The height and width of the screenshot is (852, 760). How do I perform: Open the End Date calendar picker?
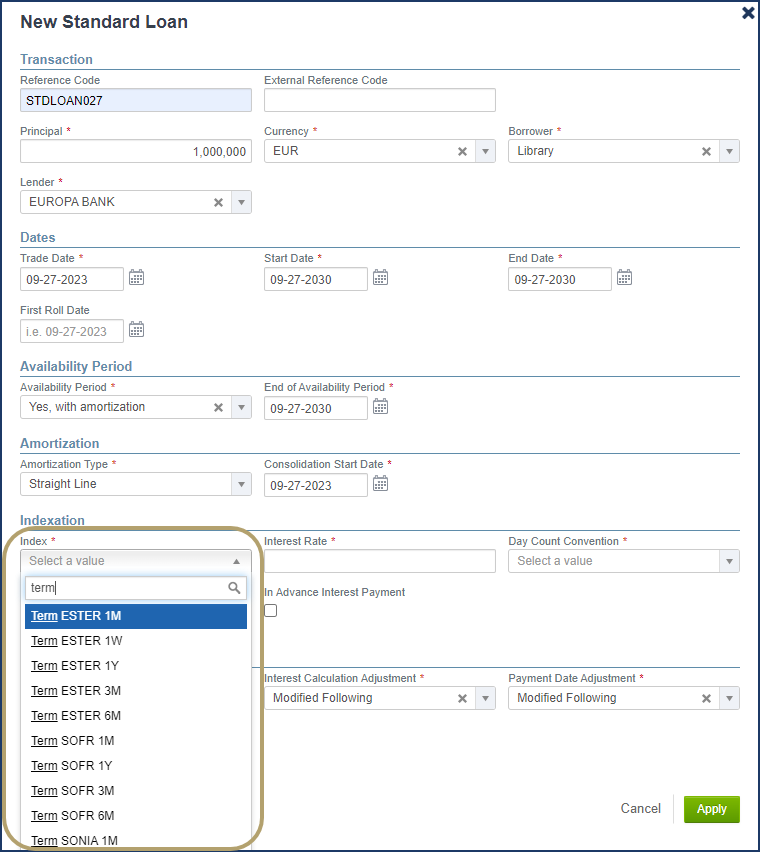(x=624, y=278)
